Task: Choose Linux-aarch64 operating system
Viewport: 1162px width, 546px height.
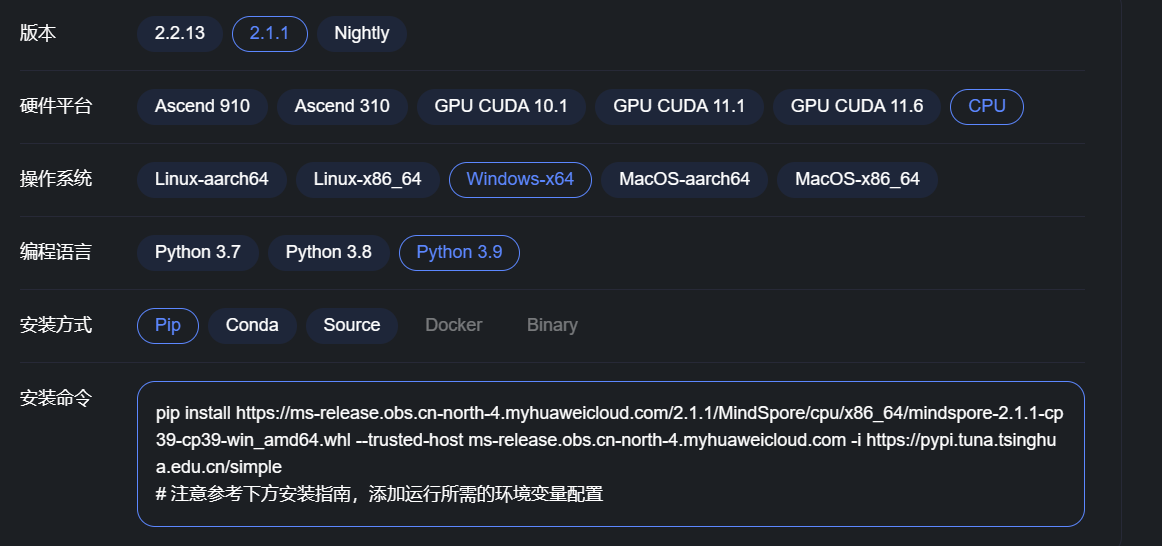Action: [212, 179]
